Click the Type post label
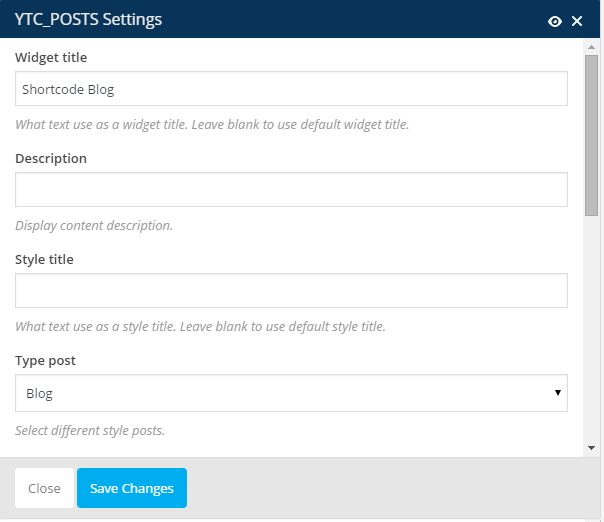Image resolution: width=604 pixels, height=522 pixels. (45, 361)
